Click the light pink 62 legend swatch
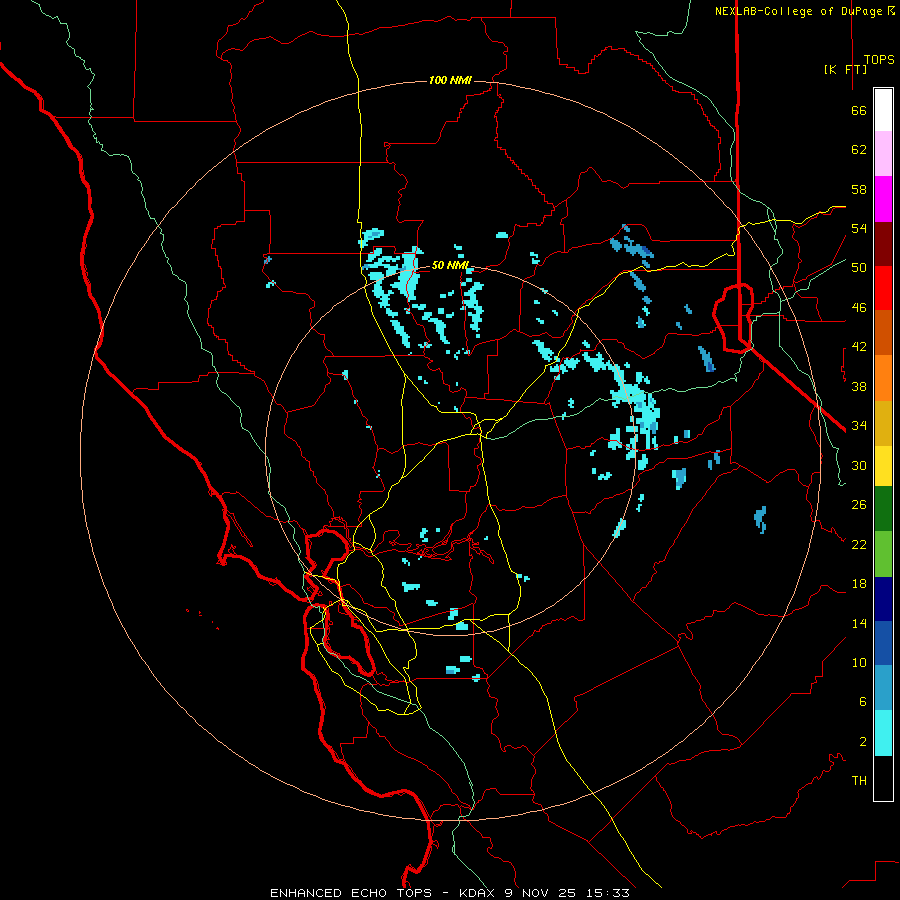The width and height of the screenshot is (900, 900). (883, 153)
